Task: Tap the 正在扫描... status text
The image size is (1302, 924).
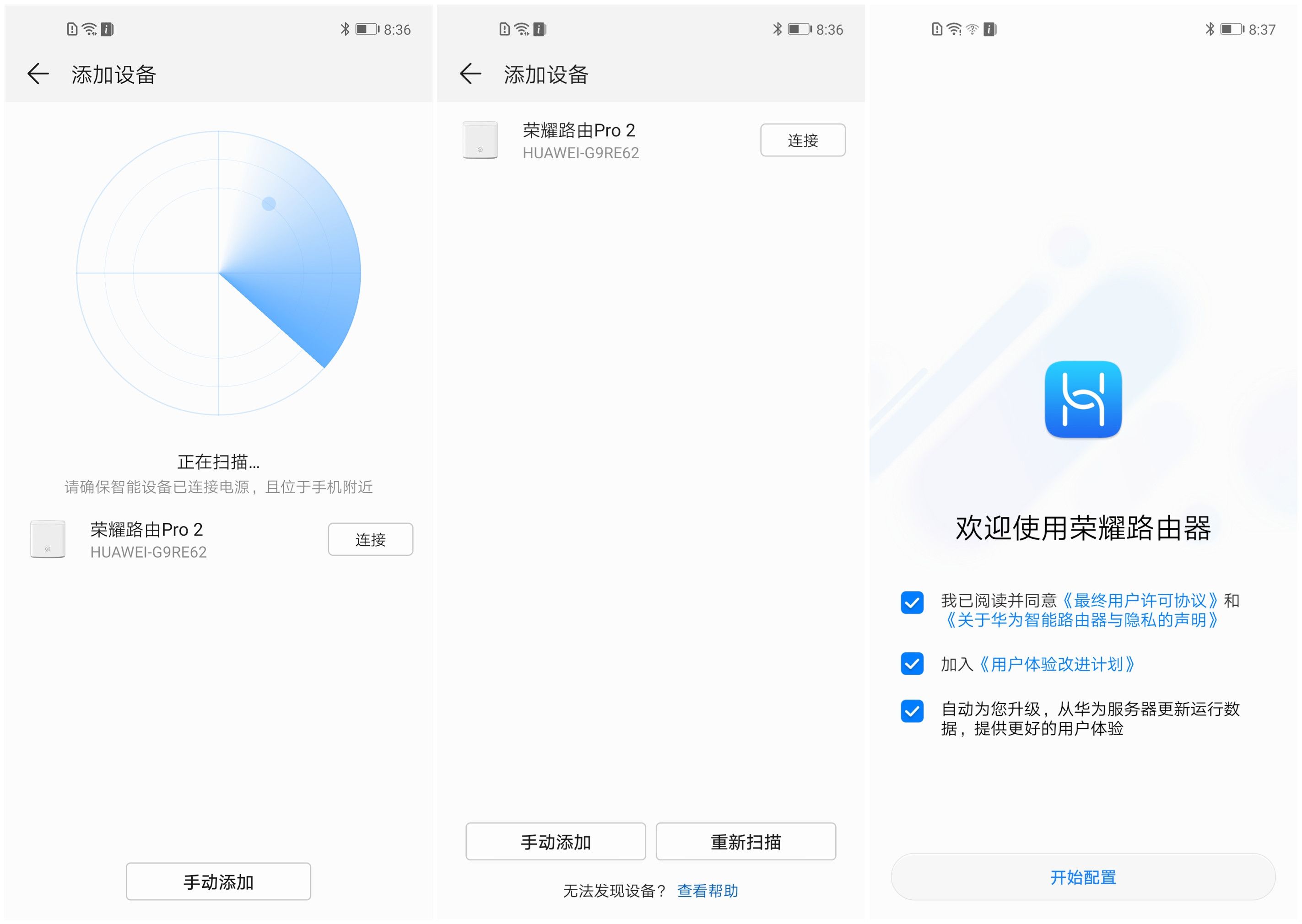Action: 219,462
